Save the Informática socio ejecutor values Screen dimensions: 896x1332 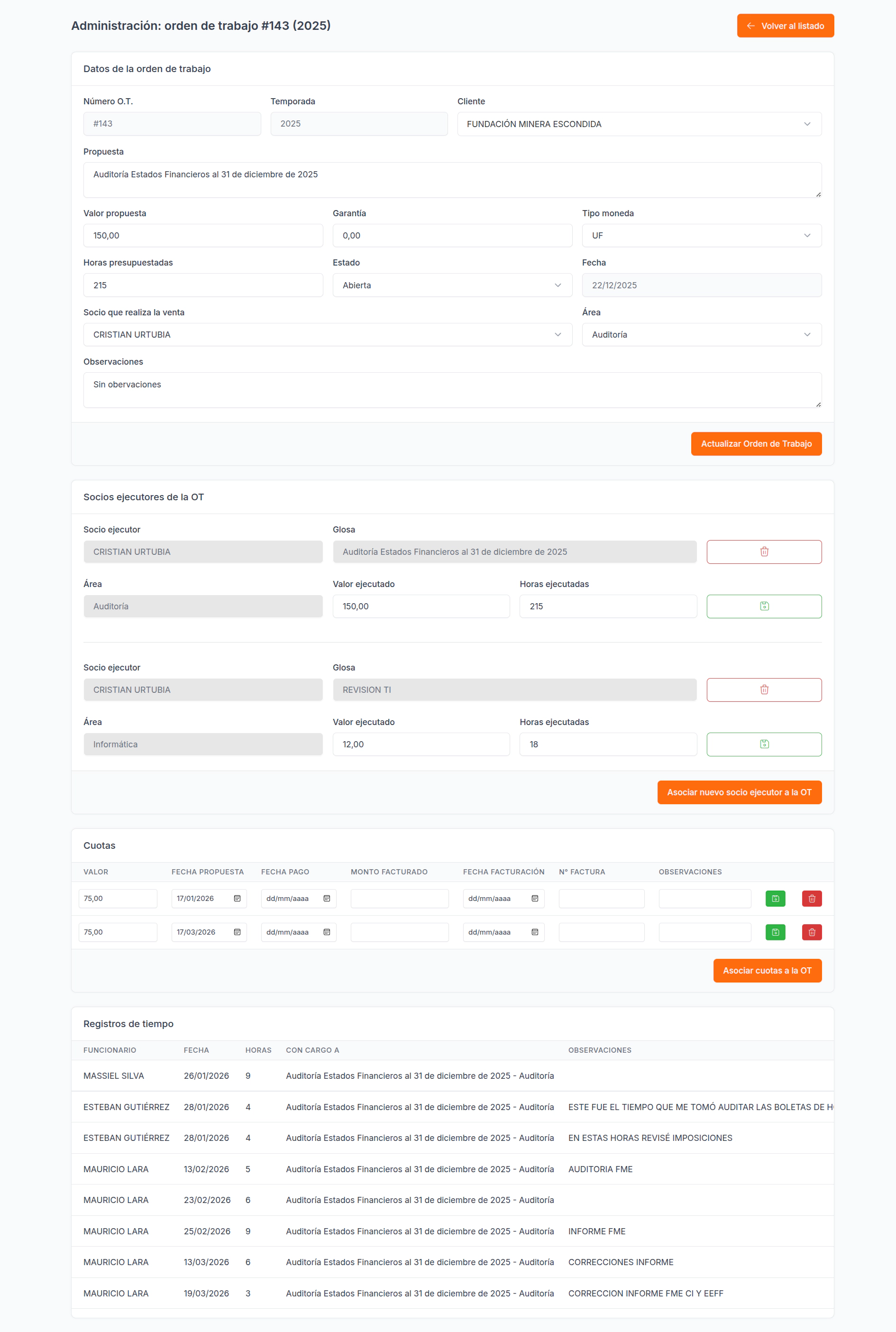pos(764,744)
